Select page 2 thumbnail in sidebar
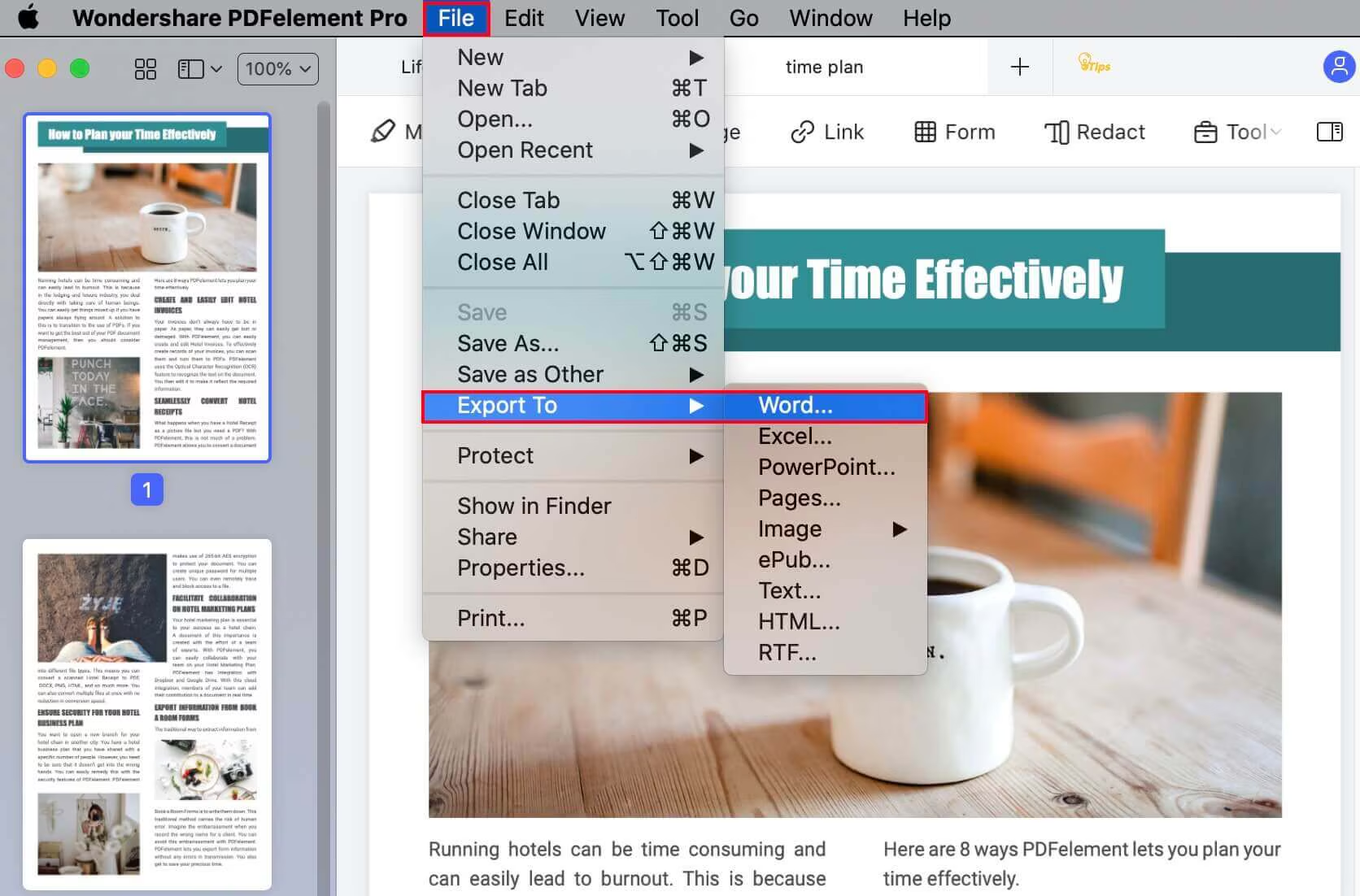 coord(147,713)
